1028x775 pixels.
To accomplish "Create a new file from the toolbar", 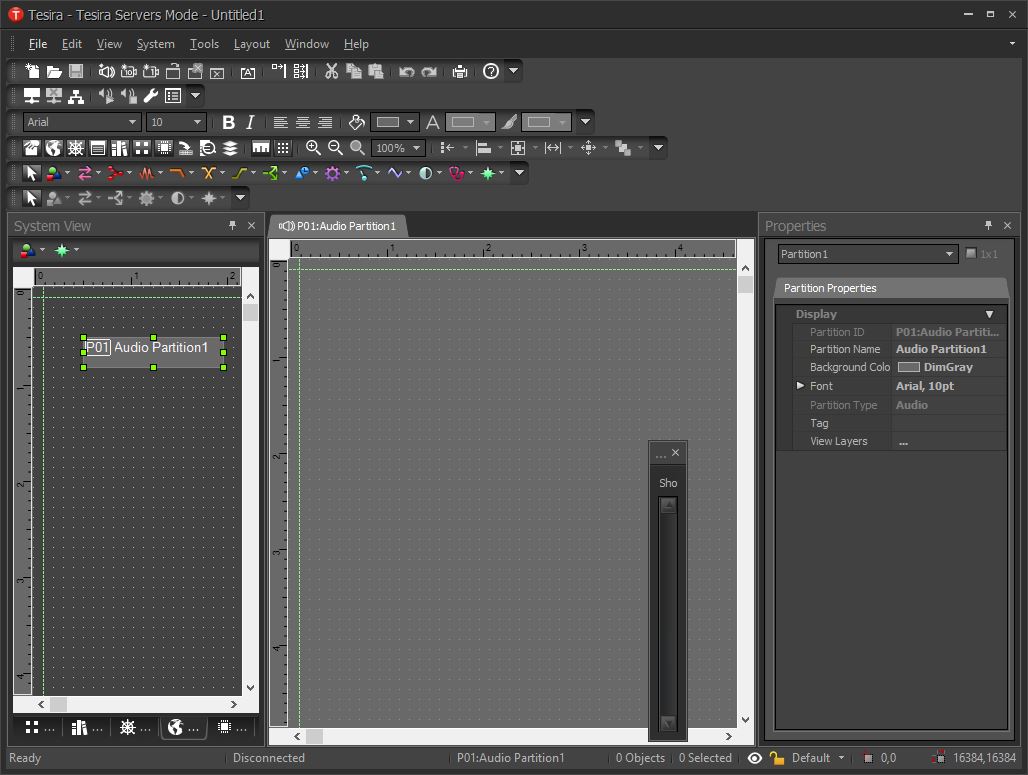I will point(31,71).
